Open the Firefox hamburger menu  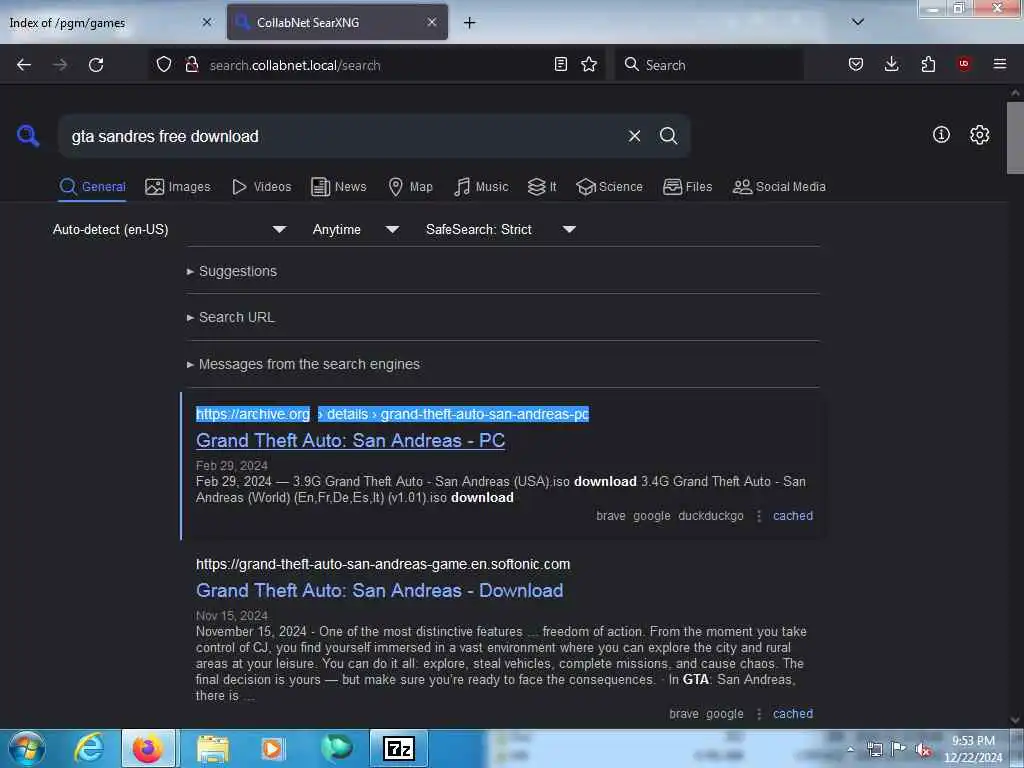pyautogui.click(x=1000, y=64)
